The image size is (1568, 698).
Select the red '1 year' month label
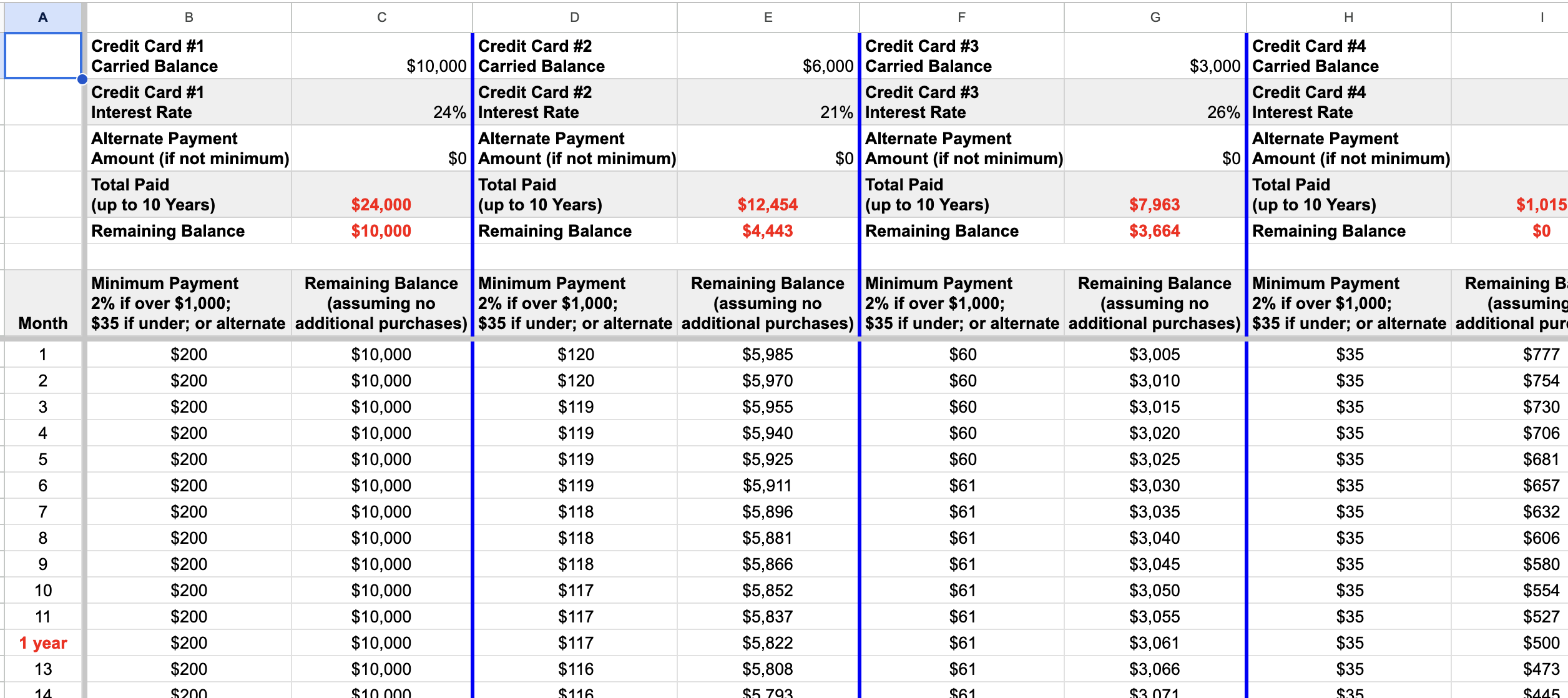(43, 642)
